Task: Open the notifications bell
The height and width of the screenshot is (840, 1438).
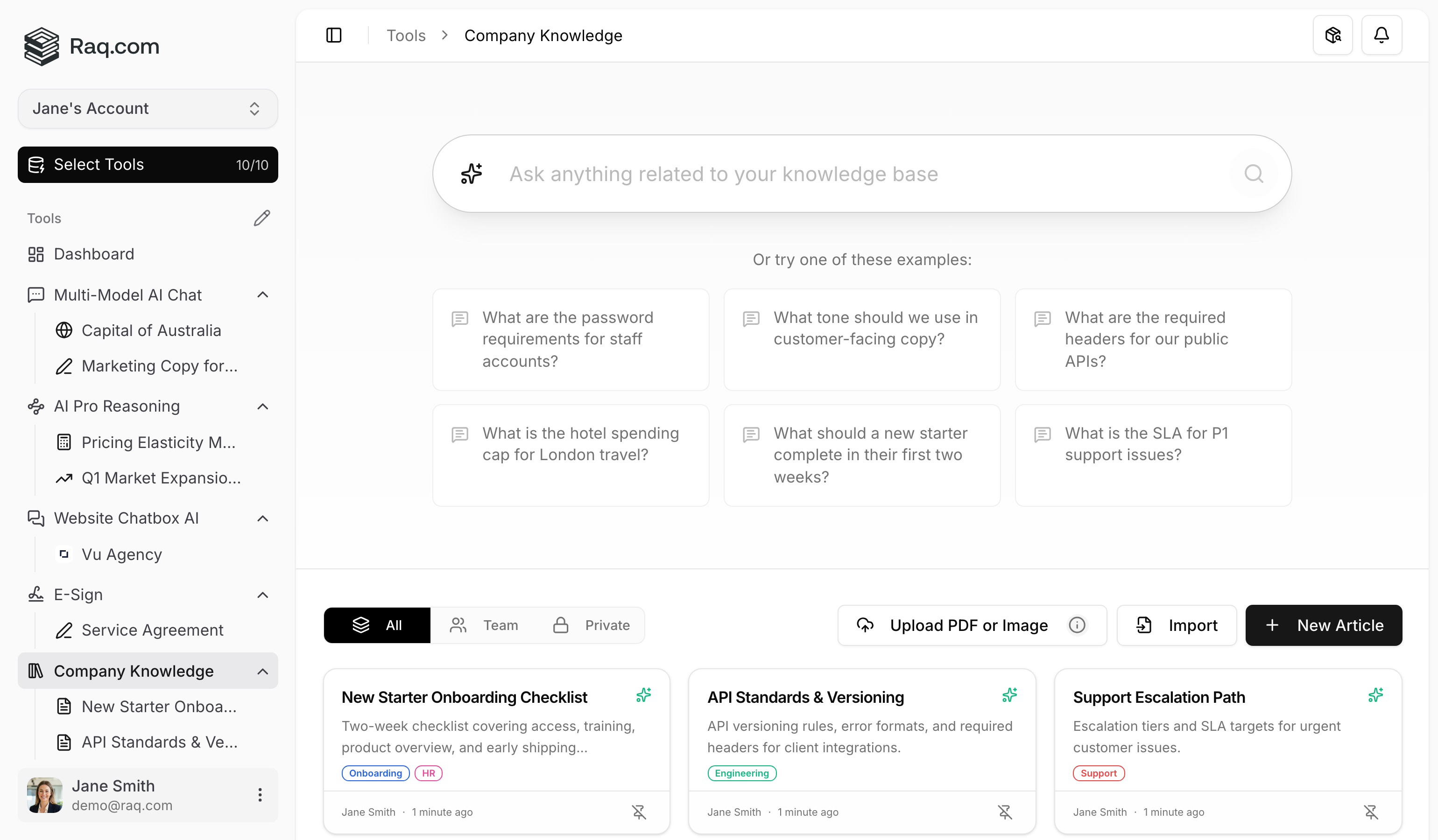Action: click(1382, 35)
